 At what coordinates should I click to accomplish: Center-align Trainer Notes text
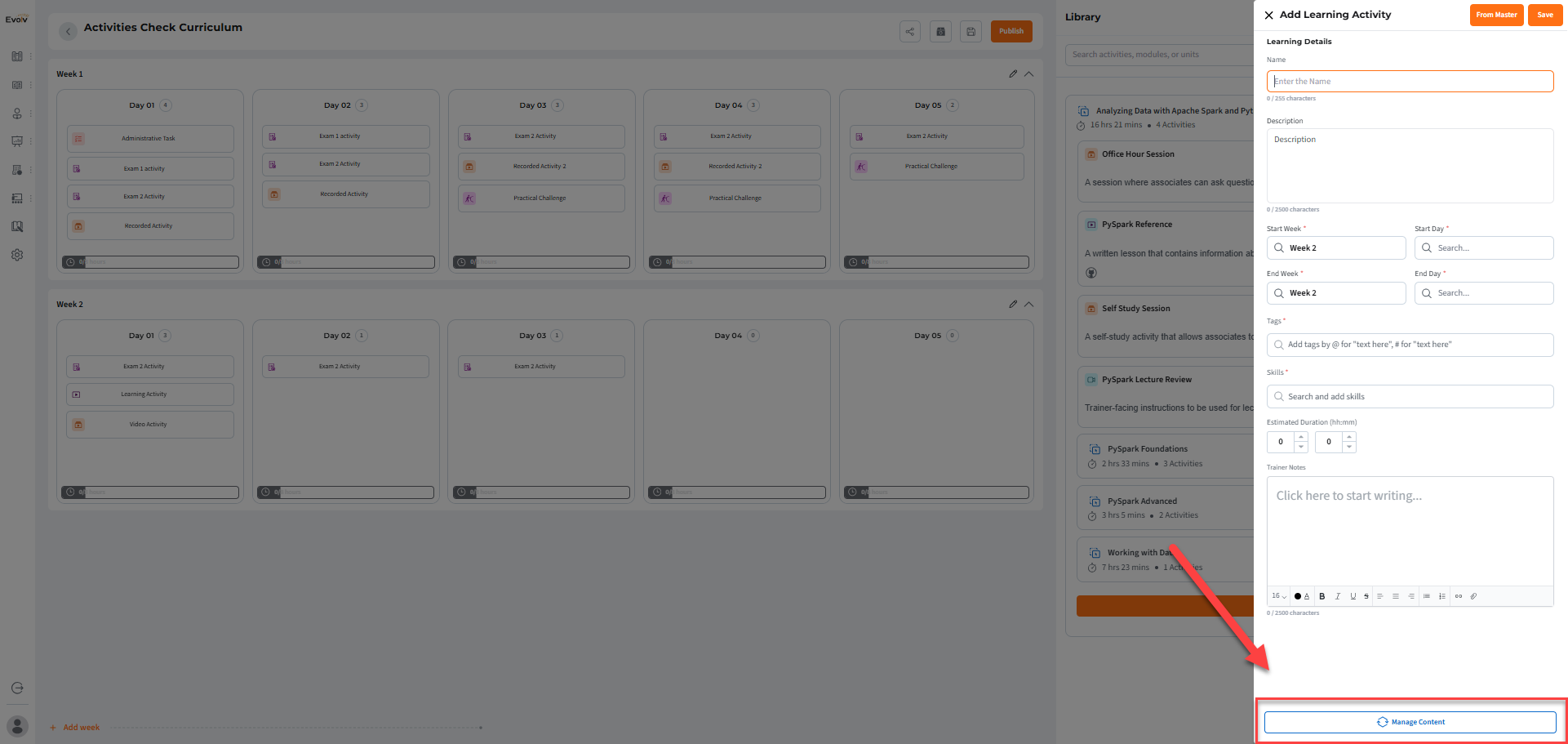pos(1396,596)
